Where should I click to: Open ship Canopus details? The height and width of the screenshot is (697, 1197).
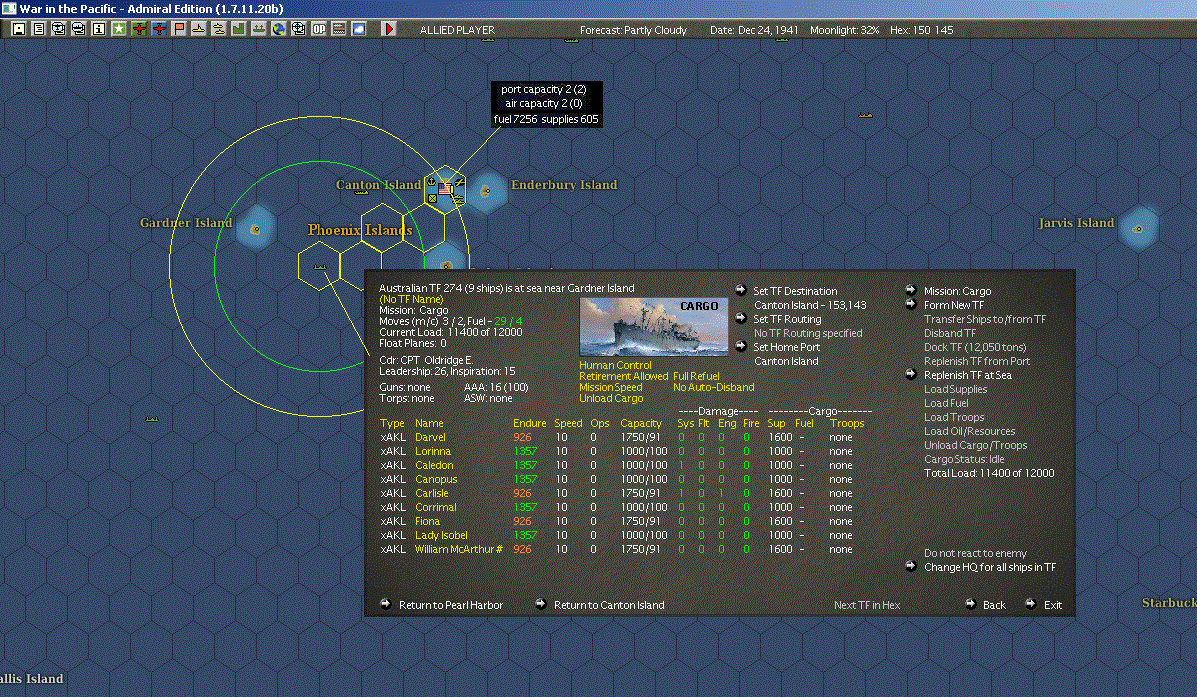(x=436, y=479)
